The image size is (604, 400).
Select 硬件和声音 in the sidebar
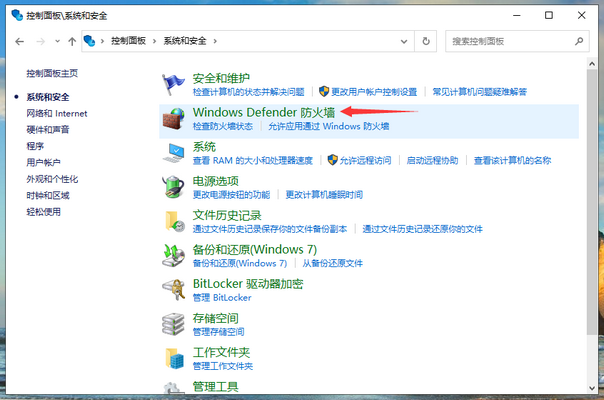click(48, 129)
